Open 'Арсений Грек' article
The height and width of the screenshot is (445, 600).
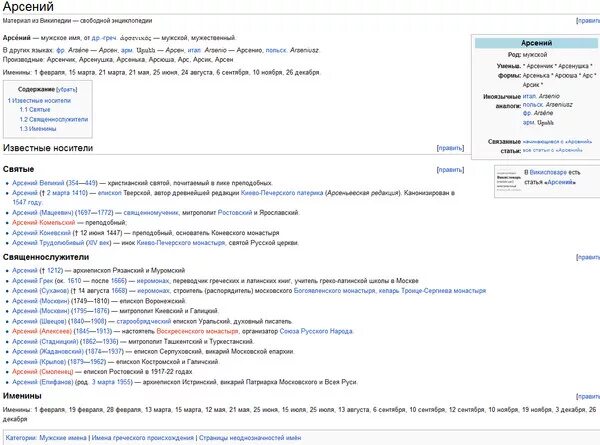pos(33,281)
